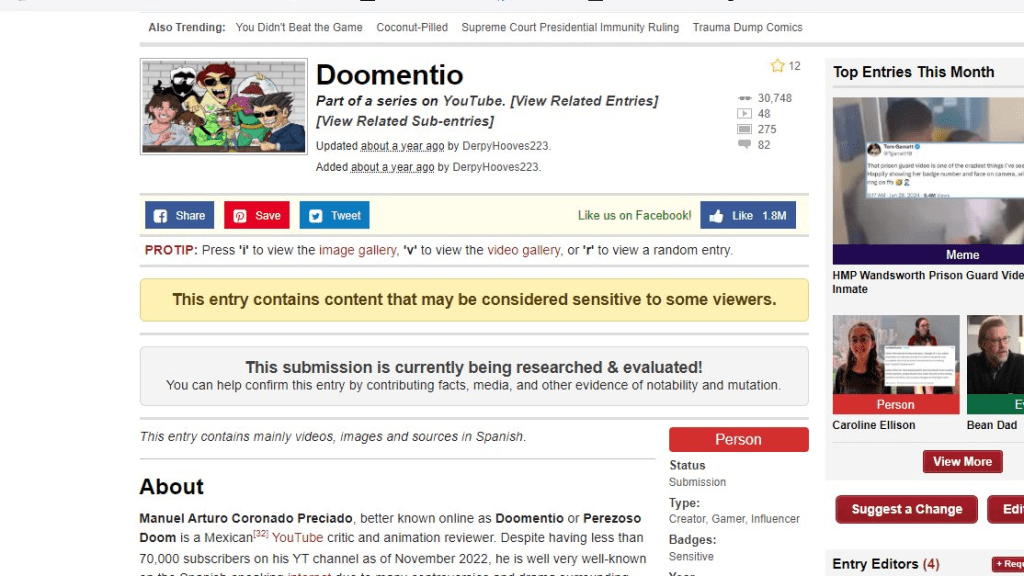Click the Doomentio entry thumbnail image
This screenshot has width=1024, height=576.
click(223, 105)
